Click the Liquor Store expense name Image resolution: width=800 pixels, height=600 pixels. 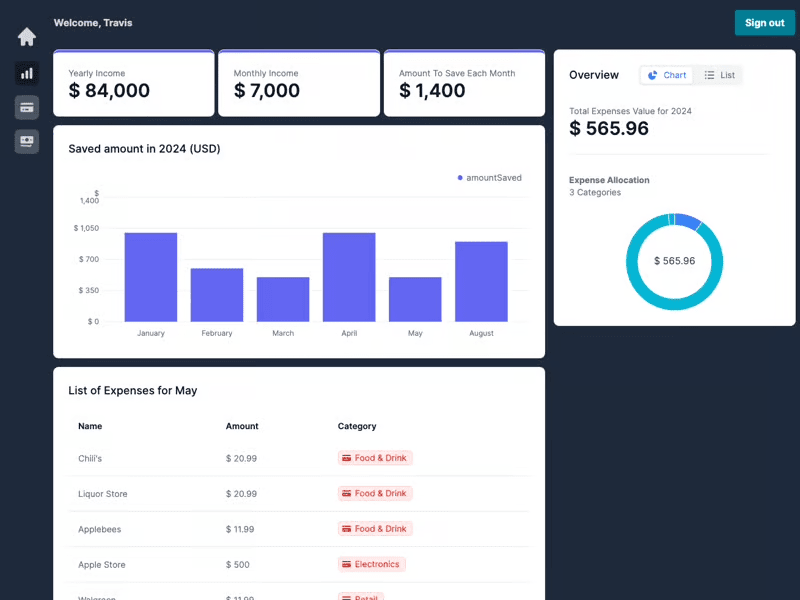pyautogui.click(x=103, y=494)
